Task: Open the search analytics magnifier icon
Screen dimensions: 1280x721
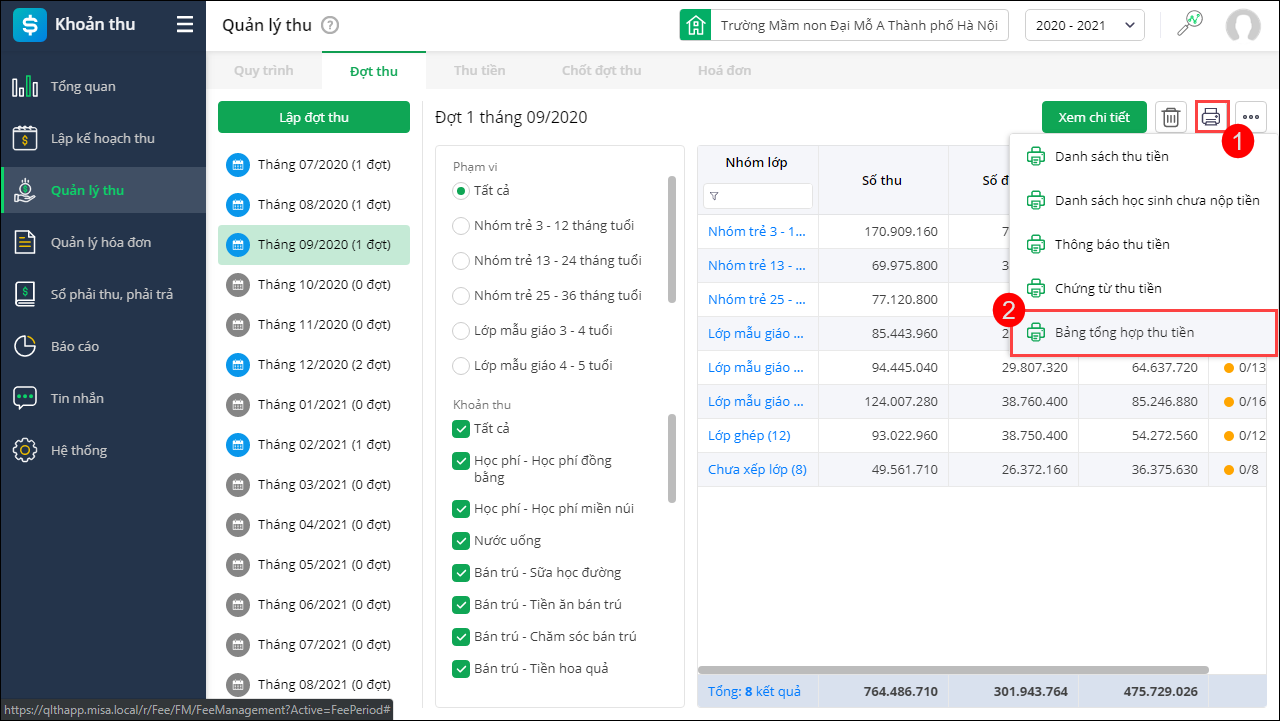Action: (x=1190, y=24)
